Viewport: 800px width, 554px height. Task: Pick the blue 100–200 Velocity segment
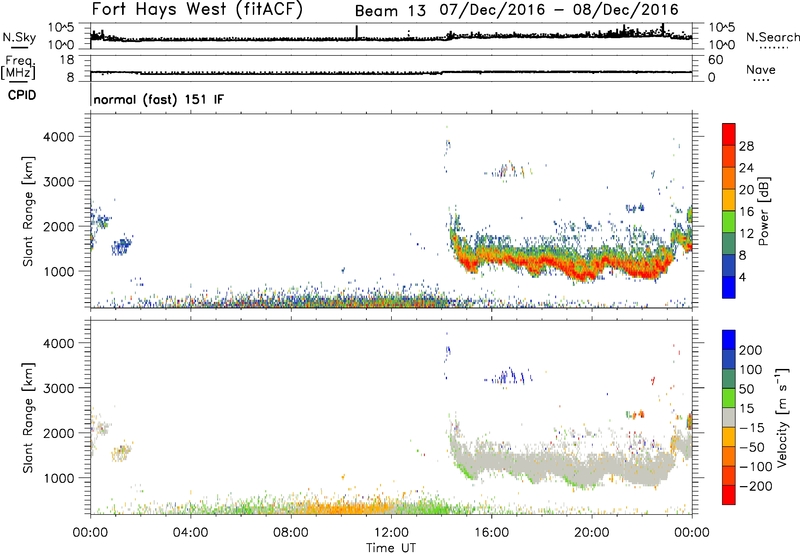pos(729,359)
